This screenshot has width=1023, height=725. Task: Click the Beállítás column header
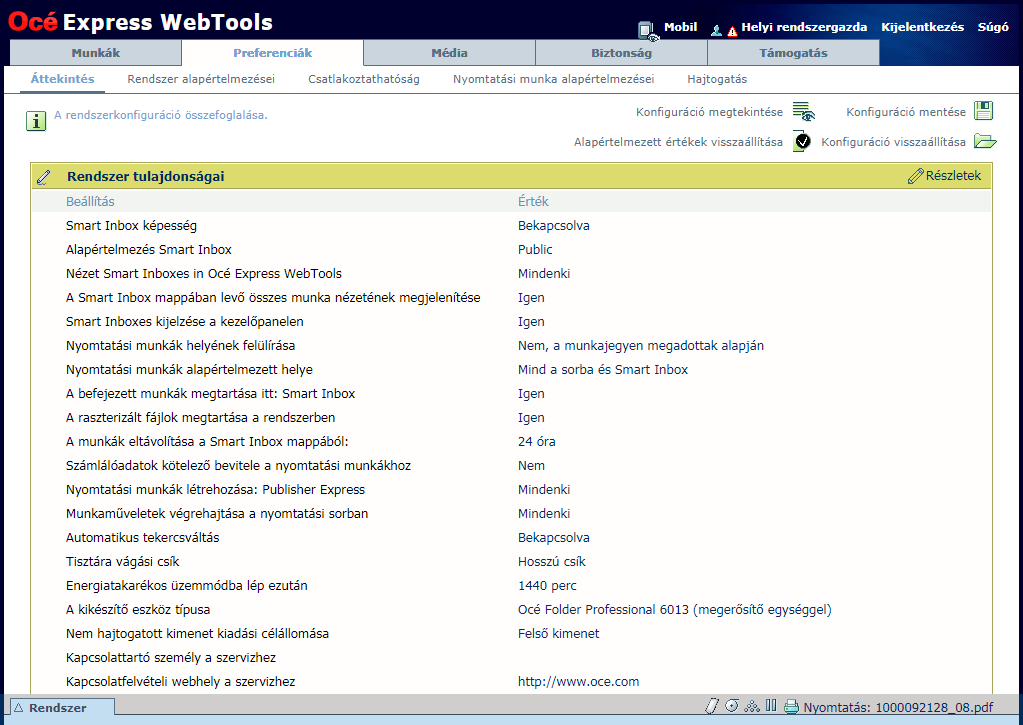90,202
